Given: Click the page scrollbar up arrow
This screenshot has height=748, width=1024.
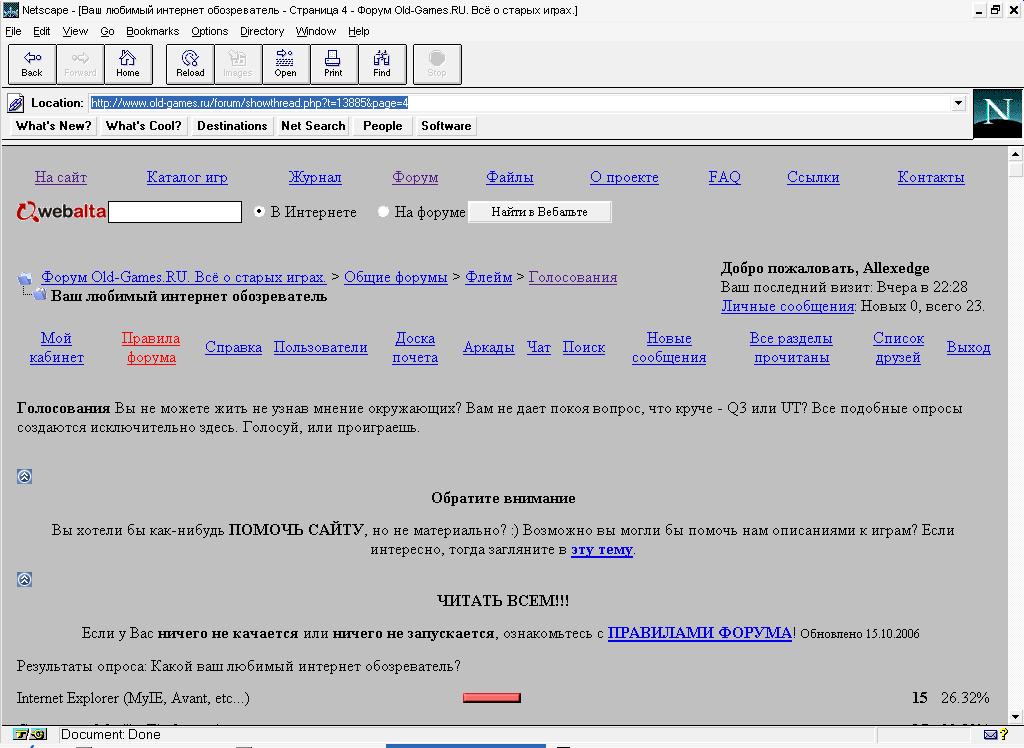Looking at the screenshot, I should tap(1015, 154).
